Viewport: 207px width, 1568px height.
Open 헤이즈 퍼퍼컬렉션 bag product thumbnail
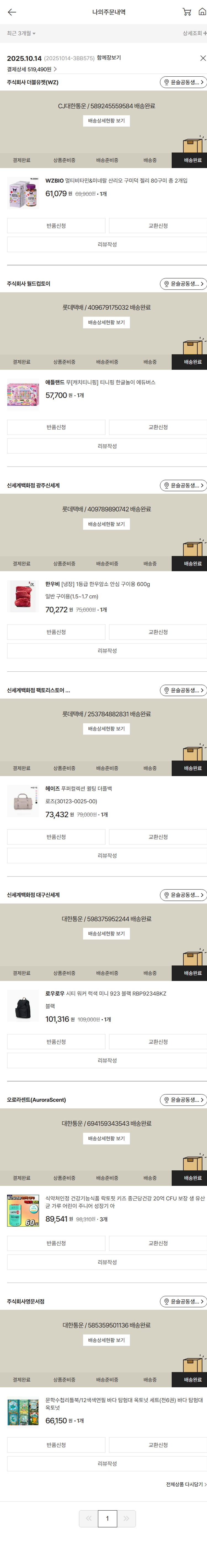pos(23,800)
